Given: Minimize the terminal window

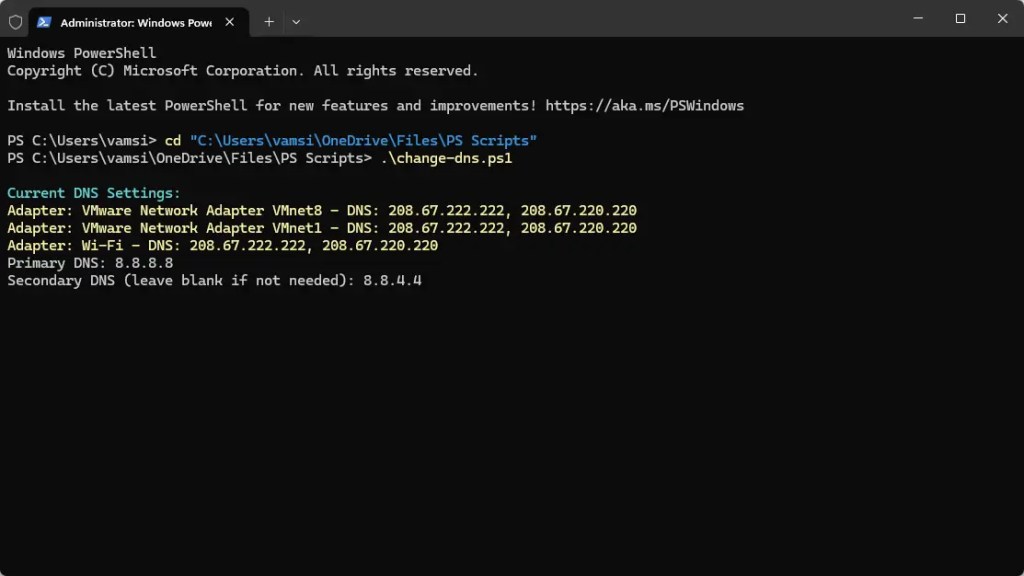Looking at the screenshot, I should 918,18.
